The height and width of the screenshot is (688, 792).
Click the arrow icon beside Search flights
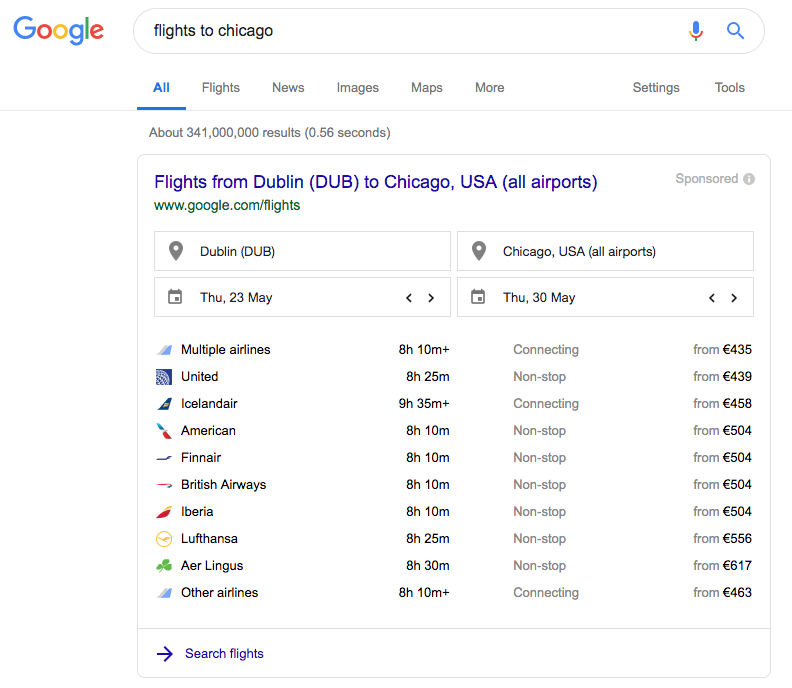(x=165, y=654)
